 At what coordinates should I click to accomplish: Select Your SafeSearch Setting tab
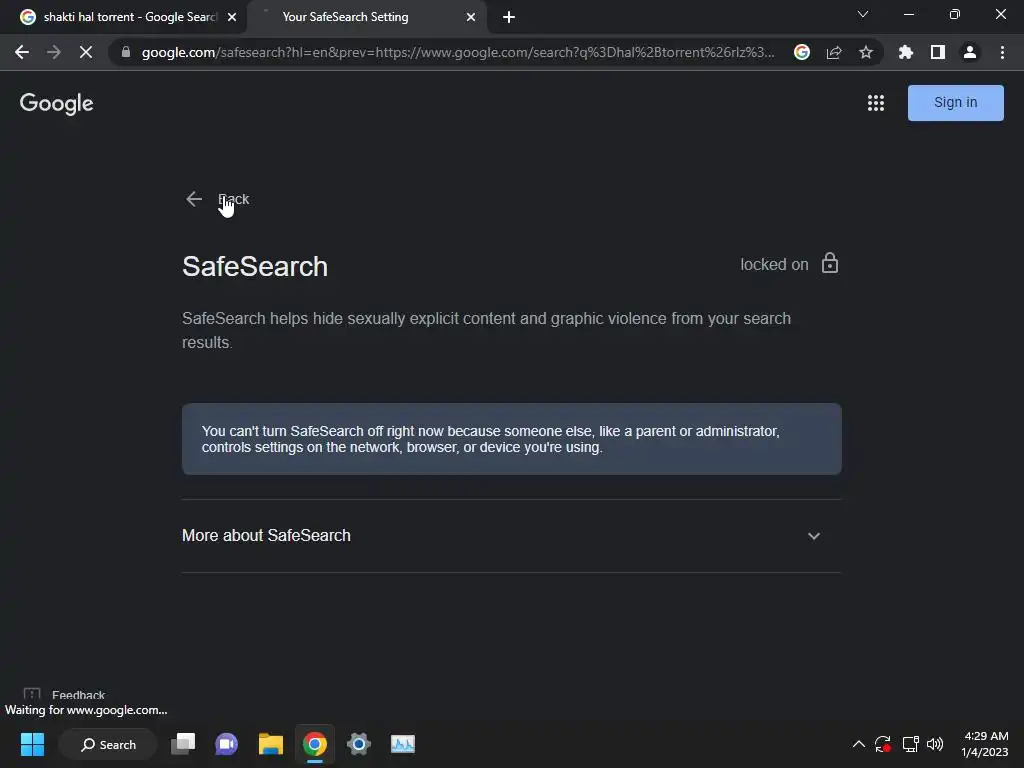[x=366, y=17]
